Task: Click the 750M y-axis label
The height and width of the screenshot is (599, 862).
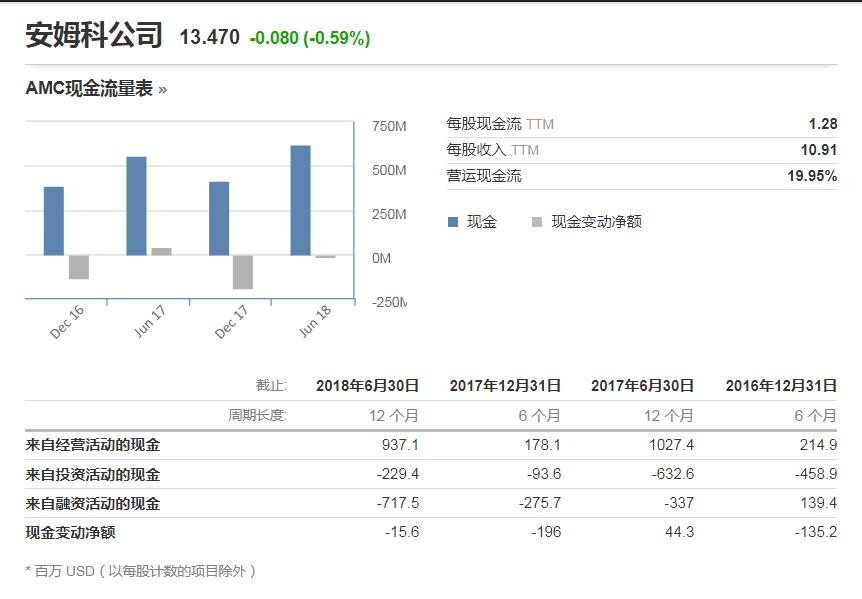Action: click(389, 126)
